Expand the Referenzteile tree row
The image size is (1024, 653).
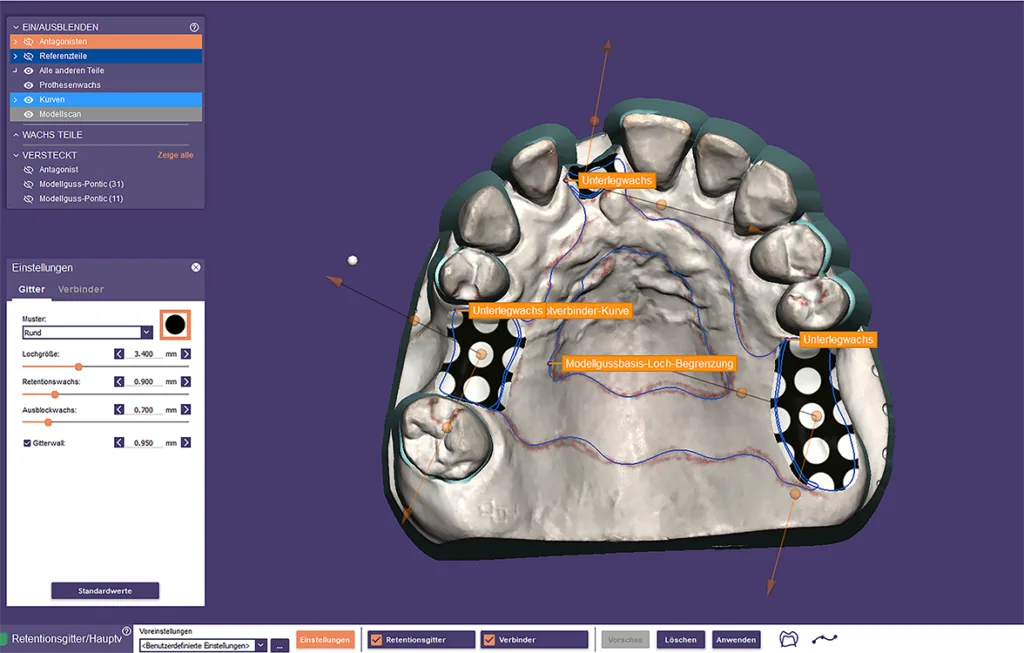[x=15, y=56]
